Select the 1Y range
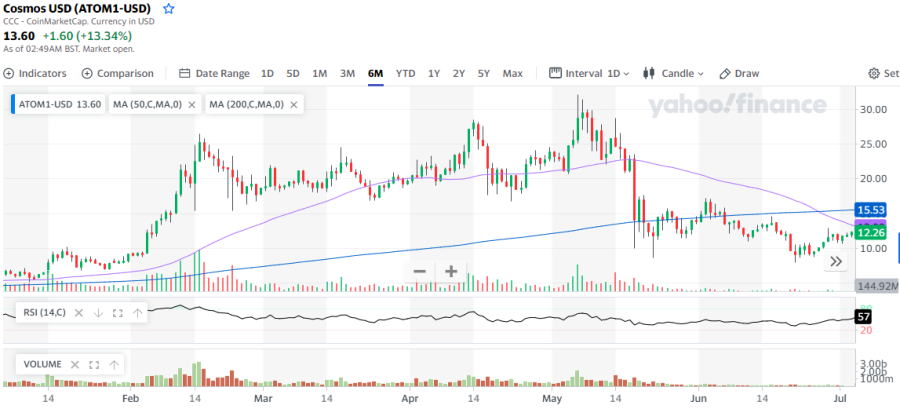Image resolution: width=900 pixels, height=409 pixels. tap(434, 73)
